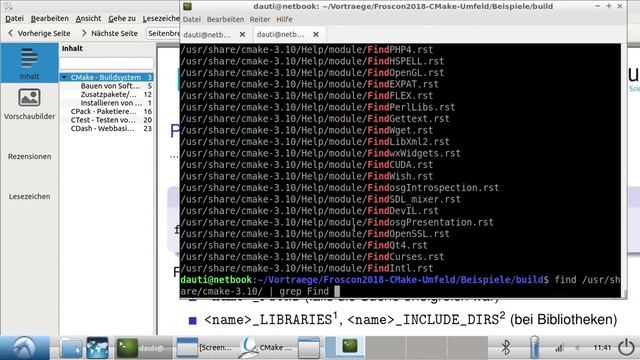640x360 pixels.
Task: Open Datei menu in document viewer
Action: [x=14, y=19]
